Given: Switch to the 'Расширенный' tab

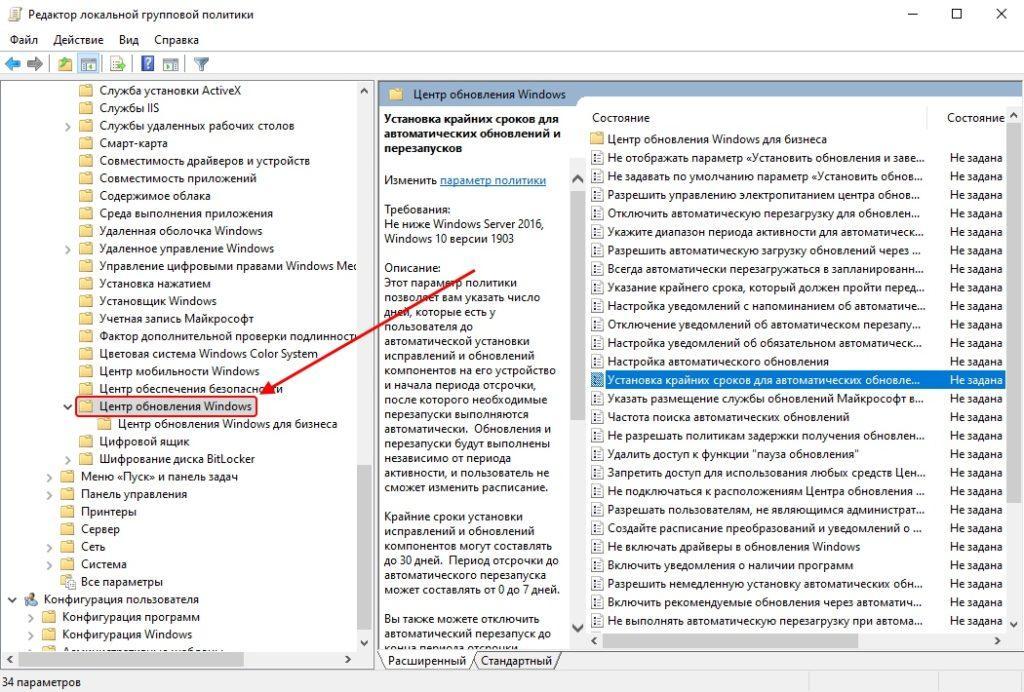Looking at the screenshot, I should (427, 661).
